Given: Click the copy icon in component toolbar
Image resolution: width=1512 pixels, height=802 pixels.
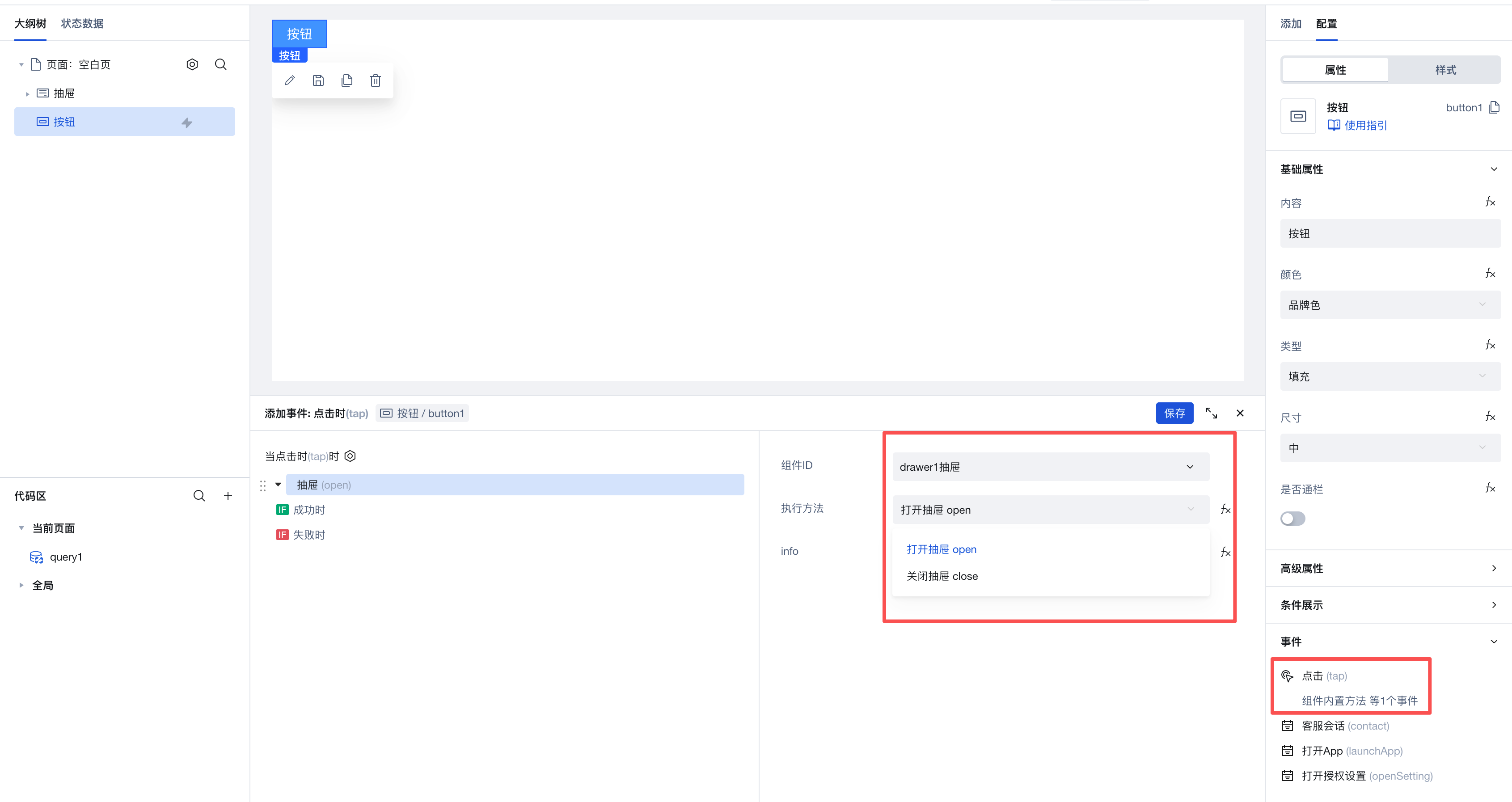Looking at the screenshot, I should pyautogui.click(x=347, y=80).
